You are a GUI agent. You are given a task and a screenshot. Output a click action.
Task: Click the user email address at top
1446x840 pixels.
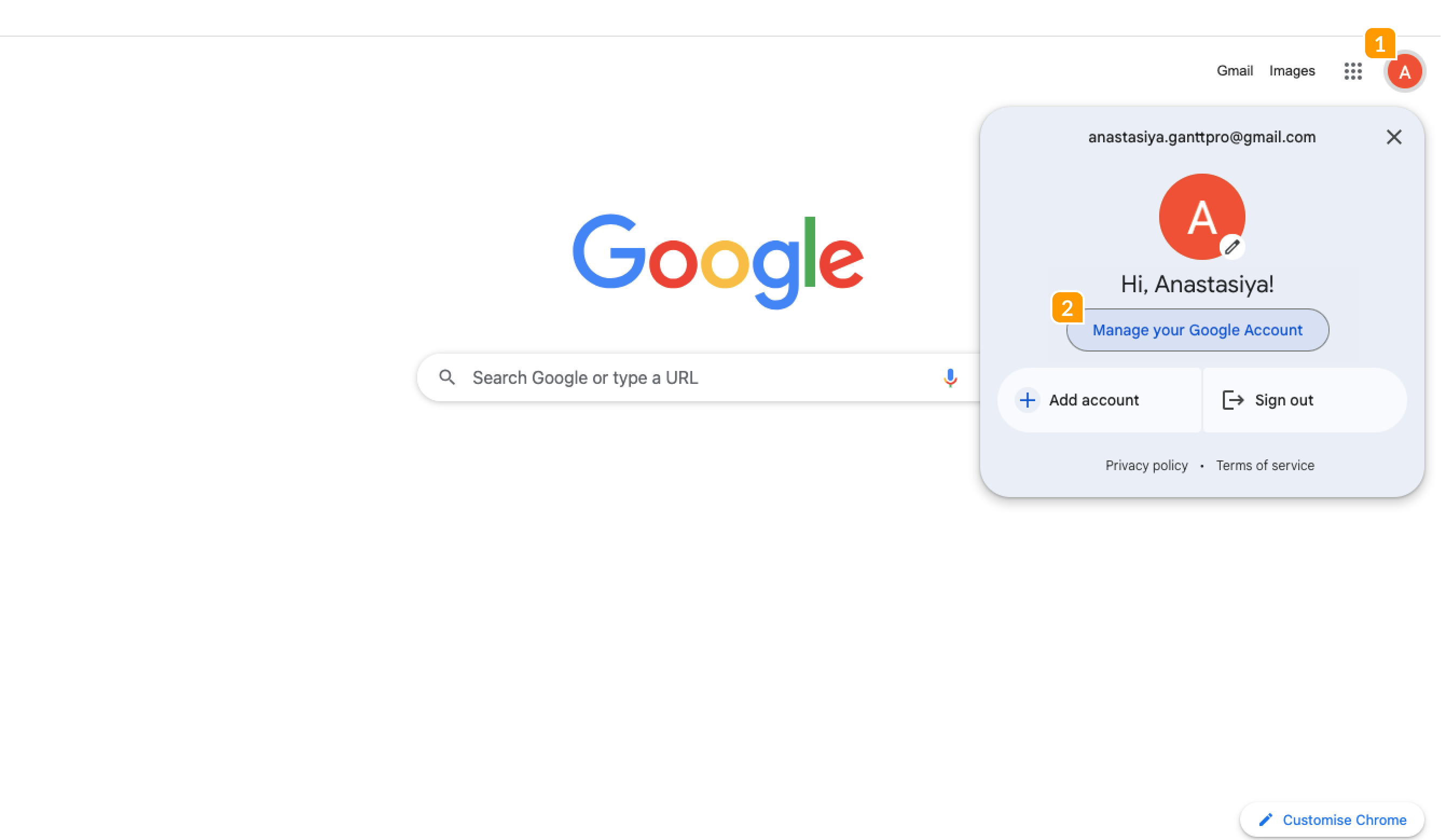click(x=1202, y=136)
